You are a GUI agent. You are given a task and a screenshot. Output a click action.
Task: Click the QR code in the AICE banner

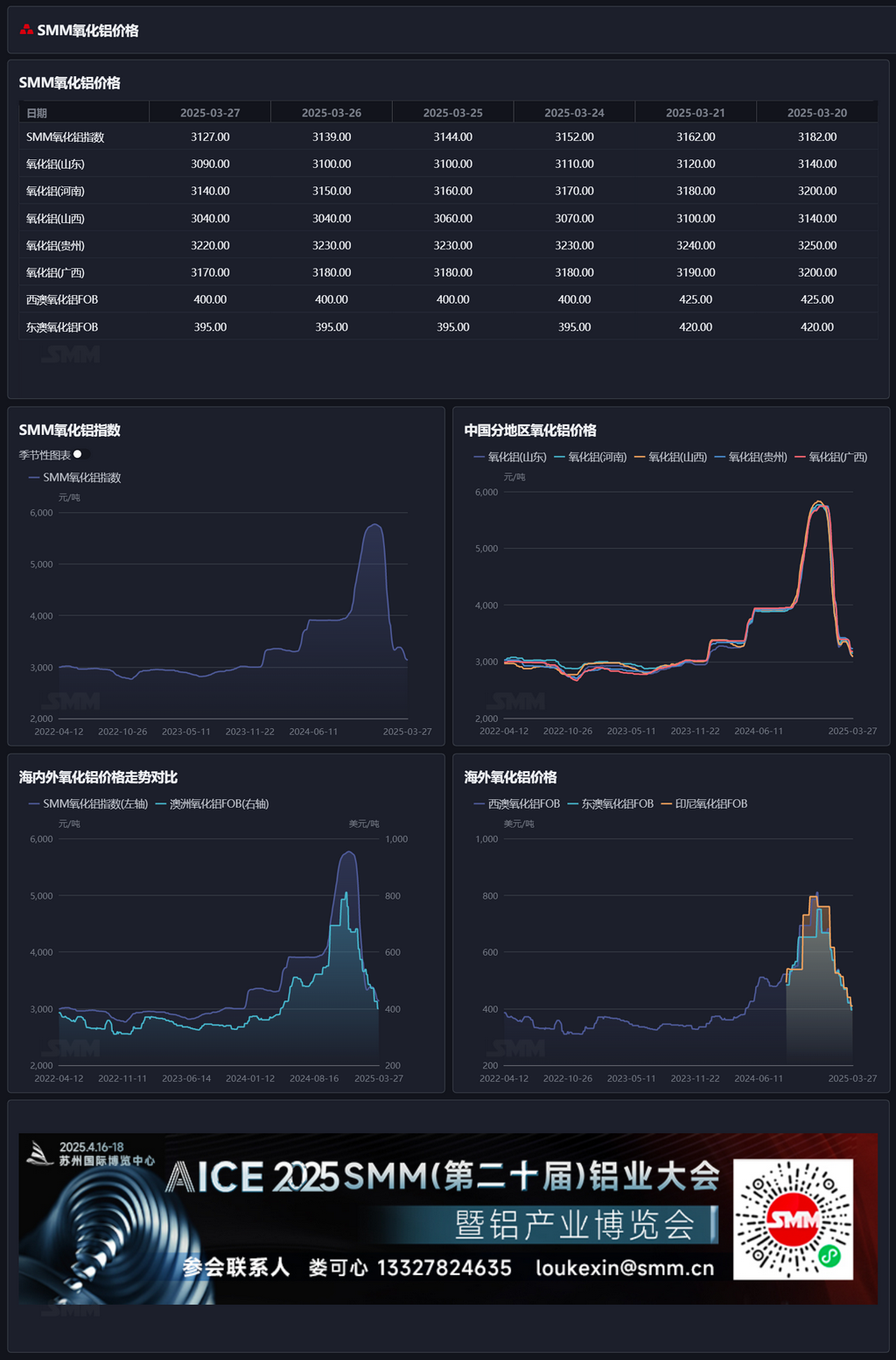coord(793,1218)
